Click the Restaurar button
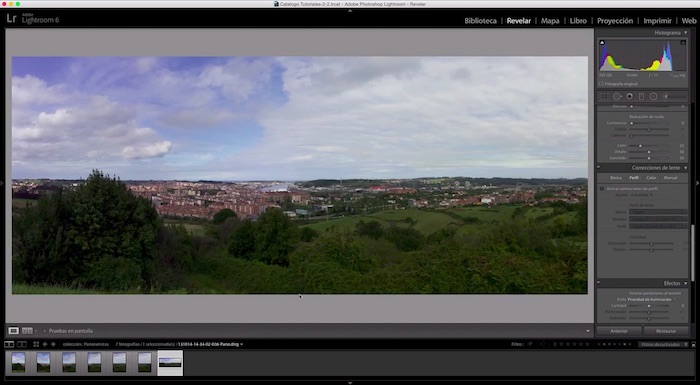 (666, 331)
